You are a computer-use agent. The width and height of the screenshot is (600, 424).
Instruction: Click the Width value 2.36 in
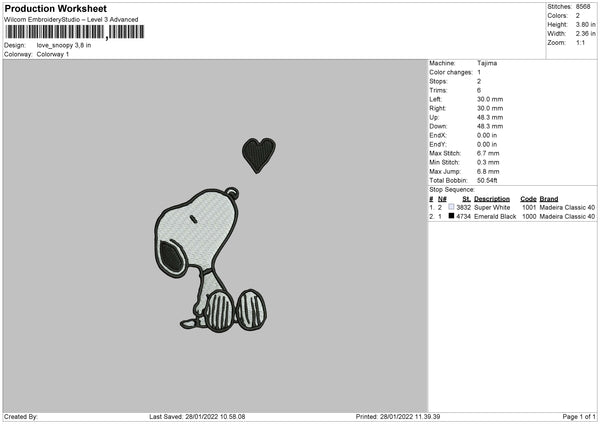[585, 34]
